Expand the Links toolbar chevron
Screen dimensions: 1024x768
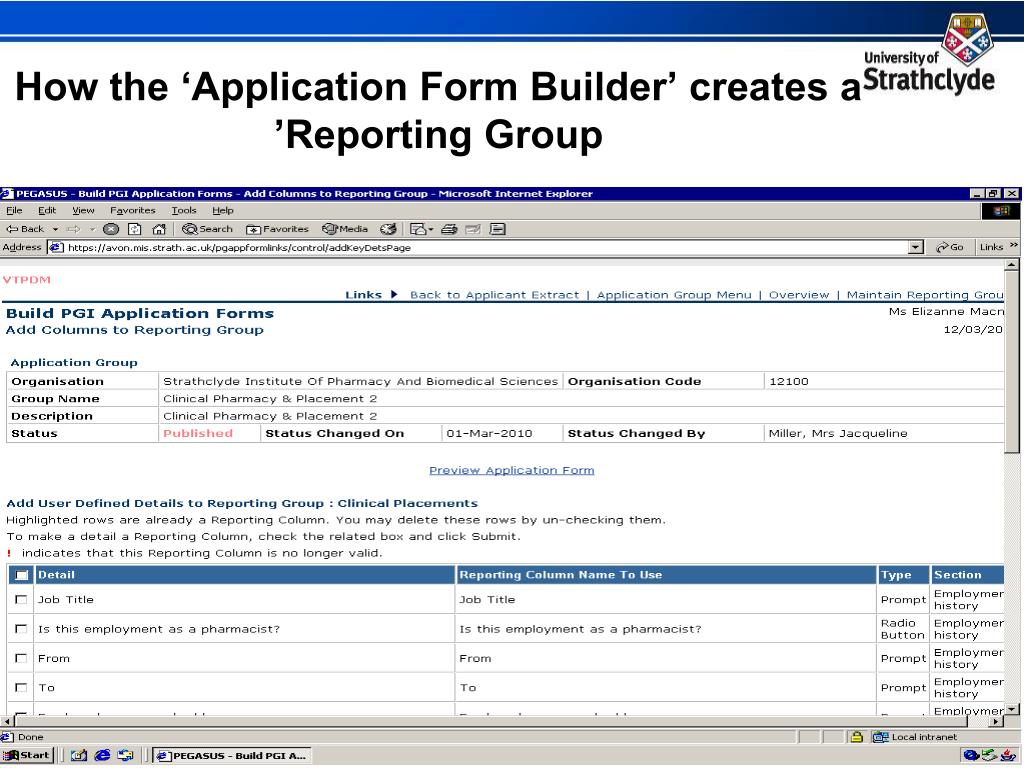[x=1014, y=246]
